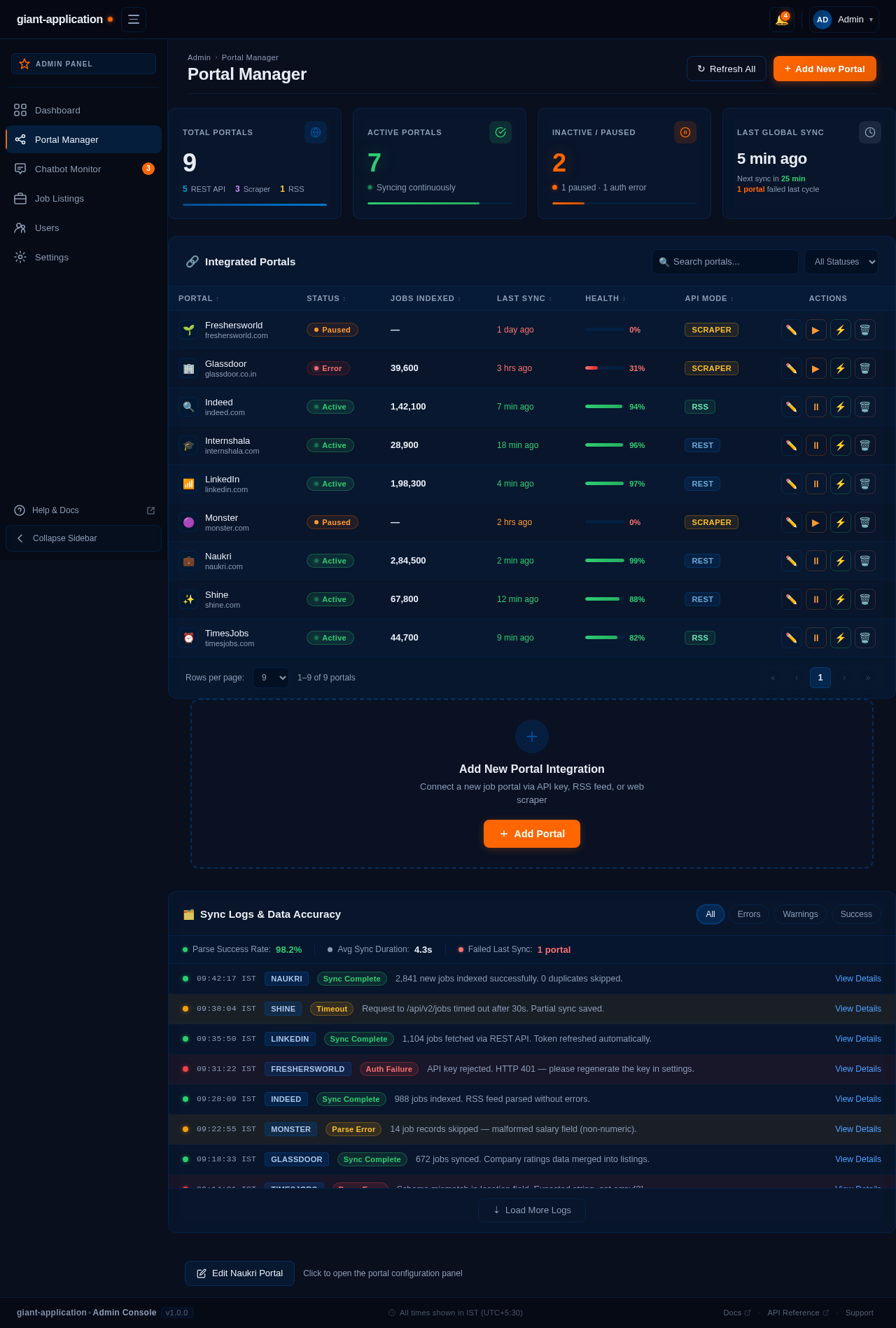Open Dashboard in the sidebar
The width and height of the screenshot is (896, 1328).
83,111
